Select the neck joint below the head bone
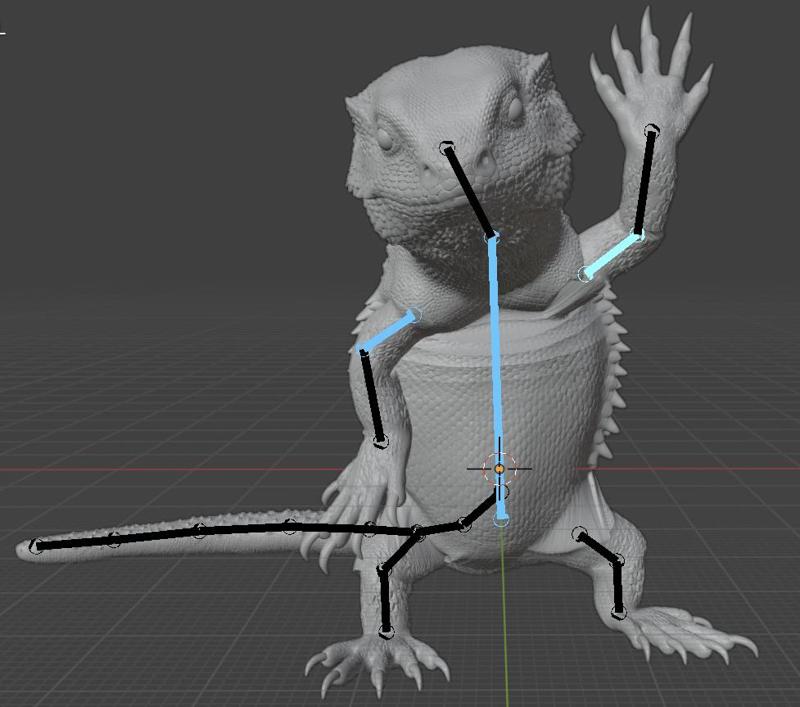The image size is (800, 707). [x=491, y=237]
